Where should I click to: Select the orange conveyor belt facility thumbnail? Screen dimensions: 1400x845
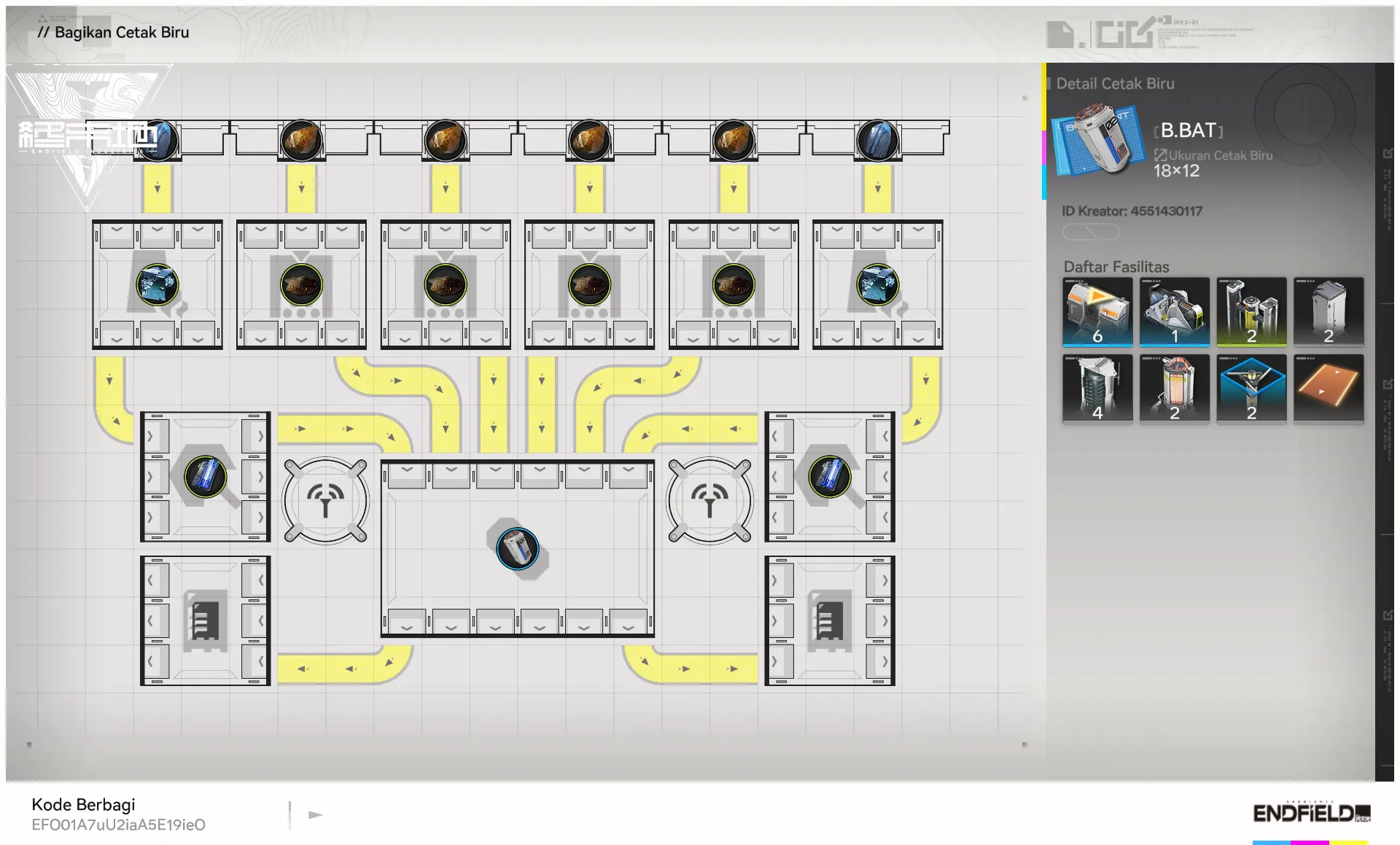coord(1329,389)
